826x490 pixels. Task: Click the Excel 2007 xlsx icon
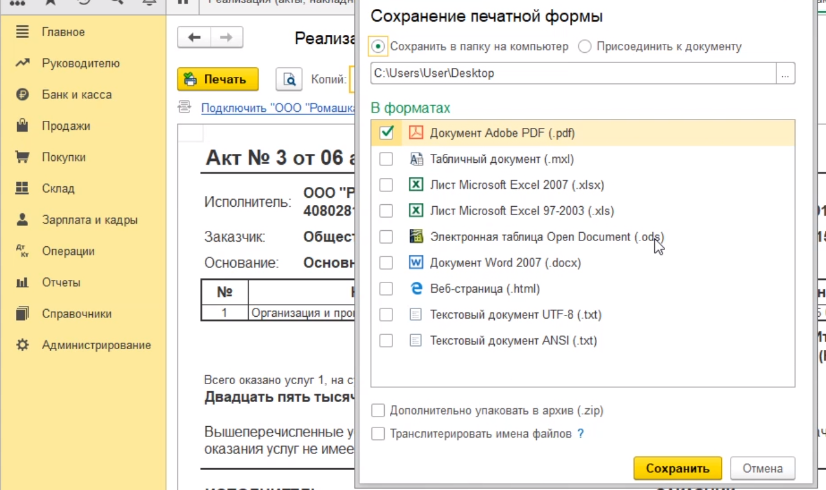pos(416,184)
